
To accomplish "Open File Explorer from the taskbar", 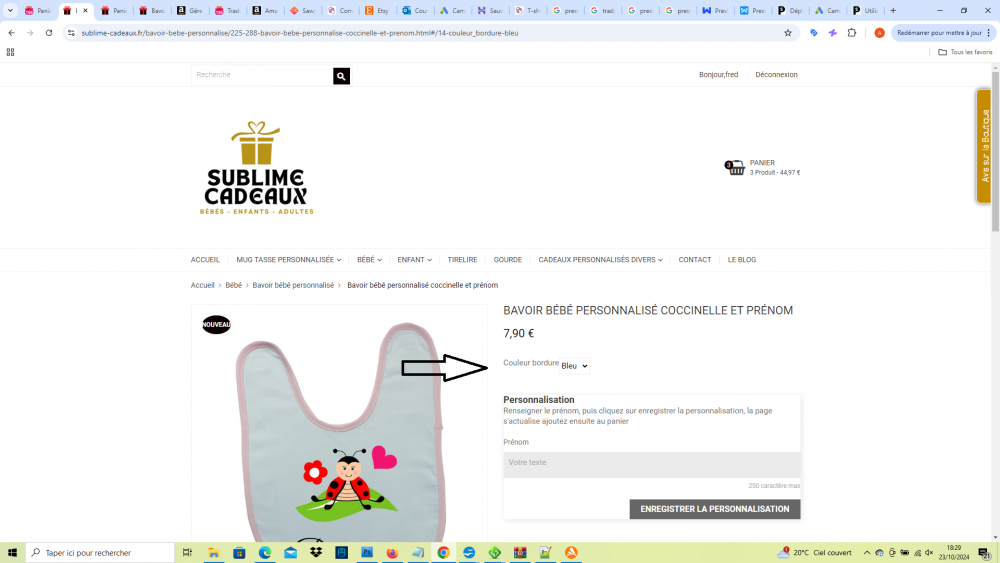I will point(214,553).
